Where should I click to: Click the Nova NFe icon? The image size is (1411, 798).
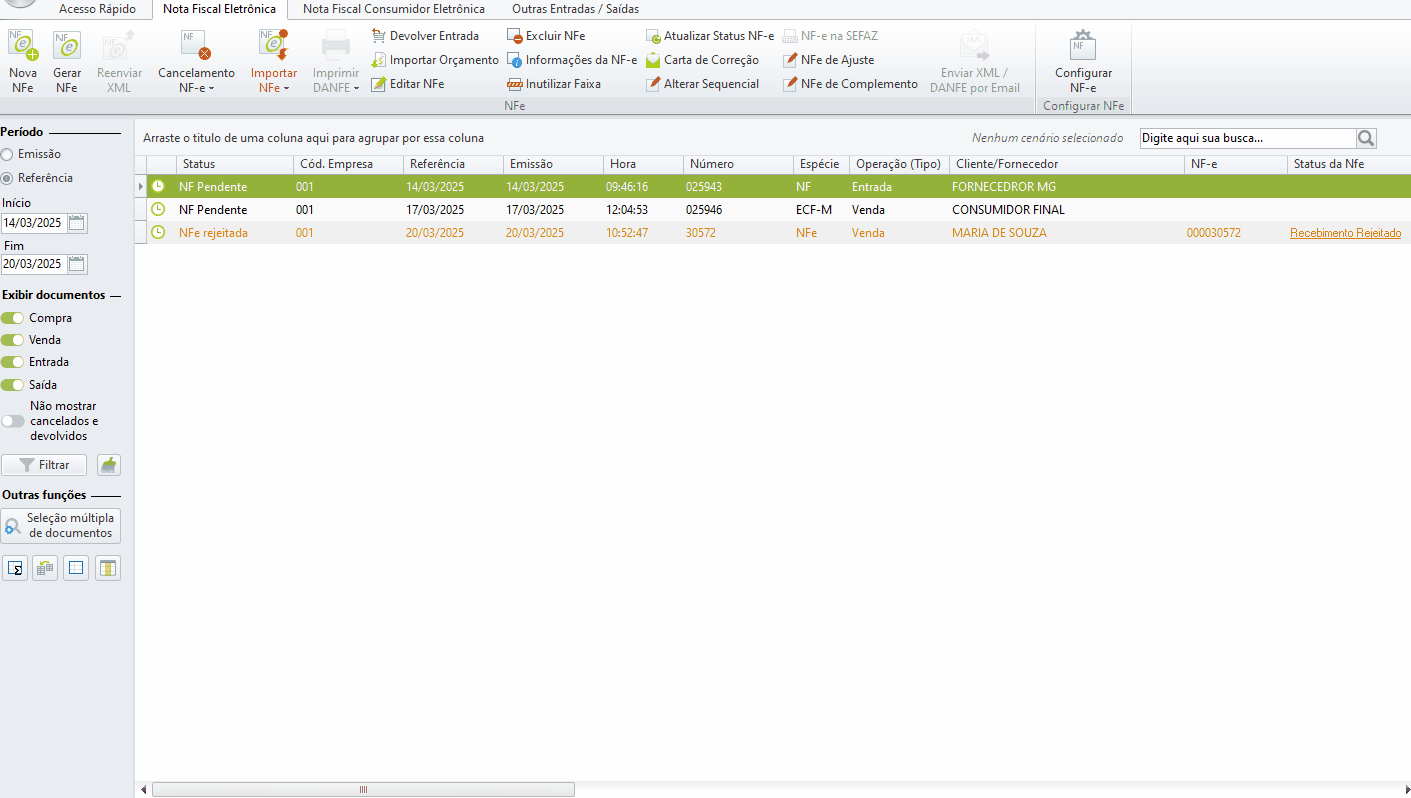click(23, 46)
